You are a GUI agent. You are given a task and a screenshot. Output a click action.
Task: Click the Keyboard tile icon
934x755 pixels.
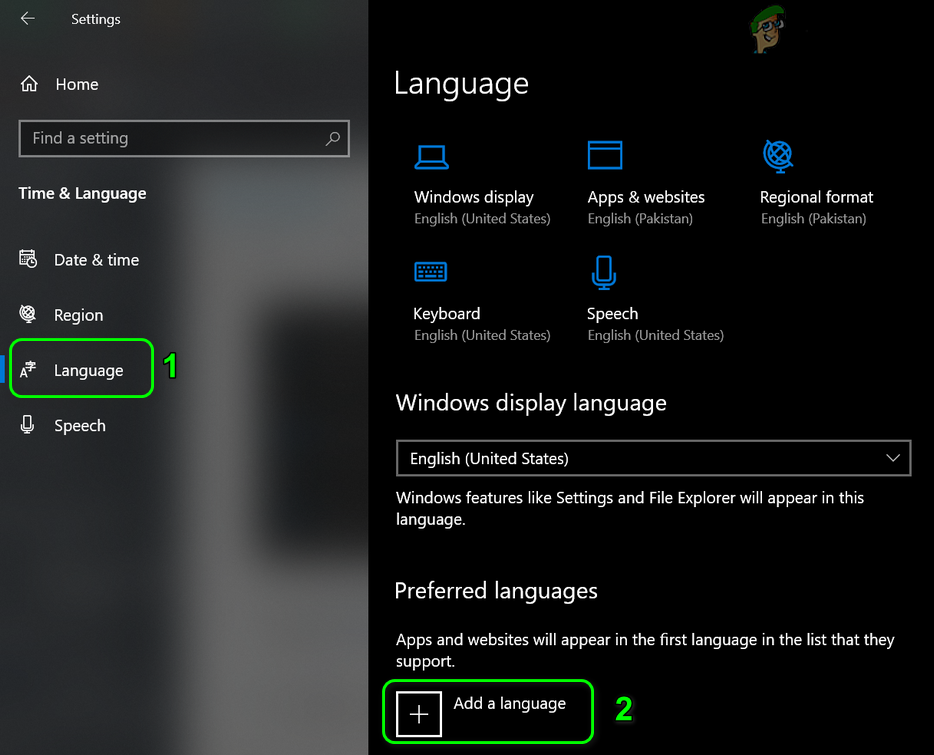(x=431, y=272)
